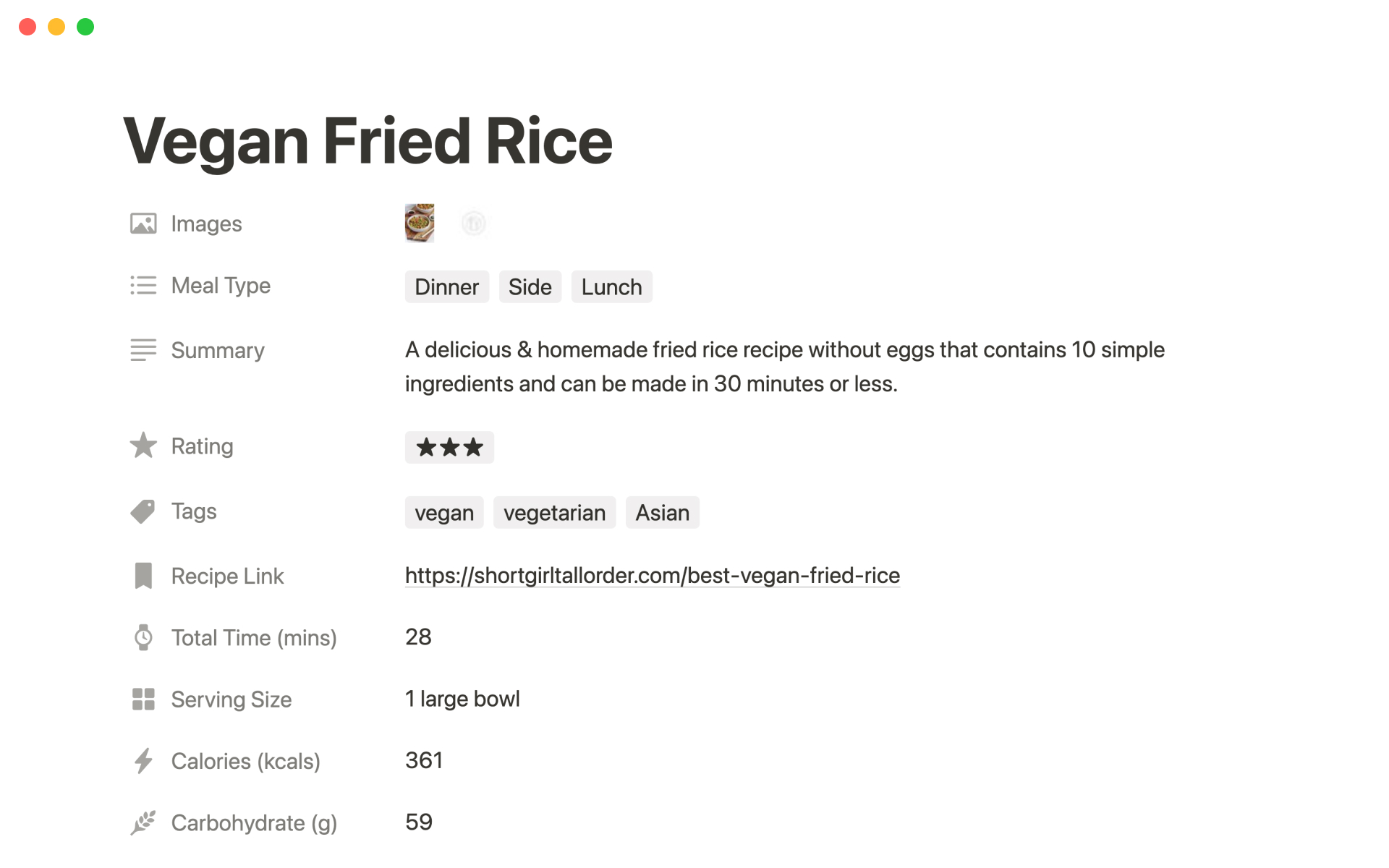Select the Dinner meal type tag

(x=446, y=287)
